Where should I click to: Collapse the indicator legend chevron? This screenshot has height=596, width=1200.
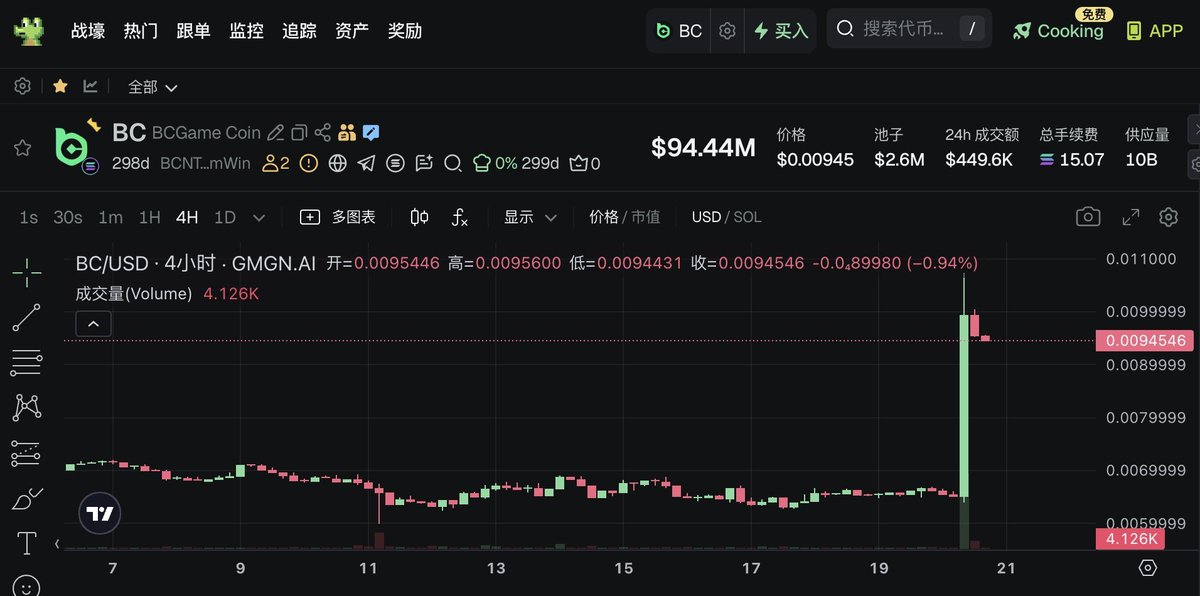94,323
